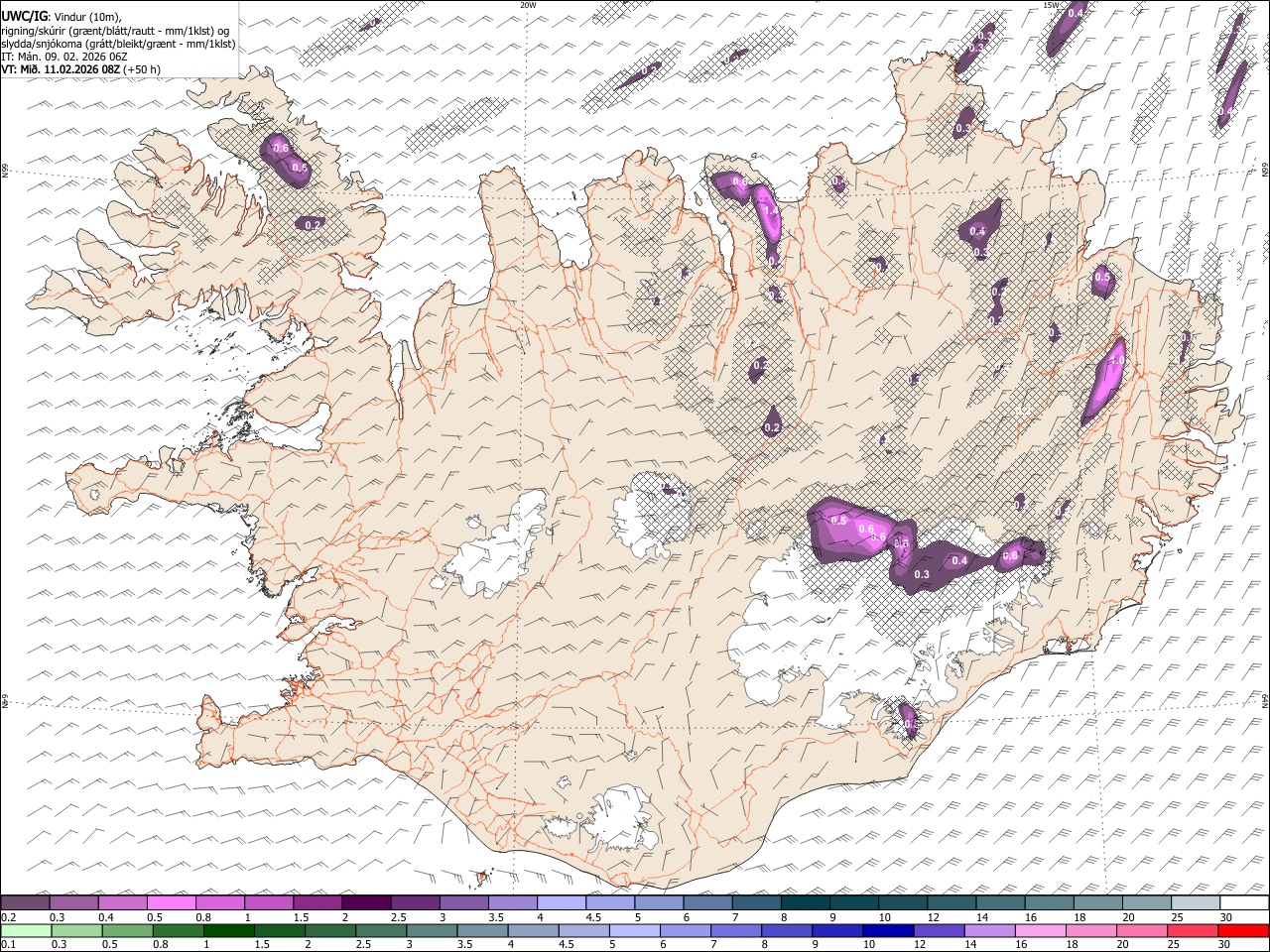Pick the darkest purple 2 snow legend swatch
The image size is (1270, 952).
coord(365,903)
